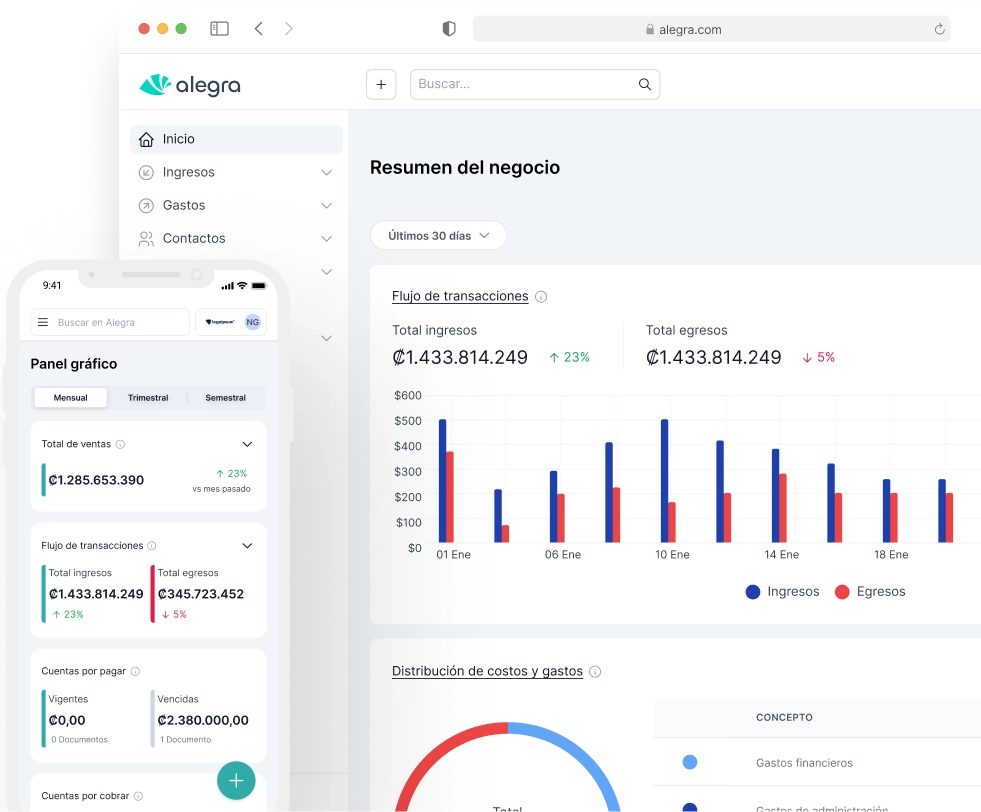Click the Ingresos blue legend dot
The height and width of the screenshot is (812, 981).
click(753, 592)
